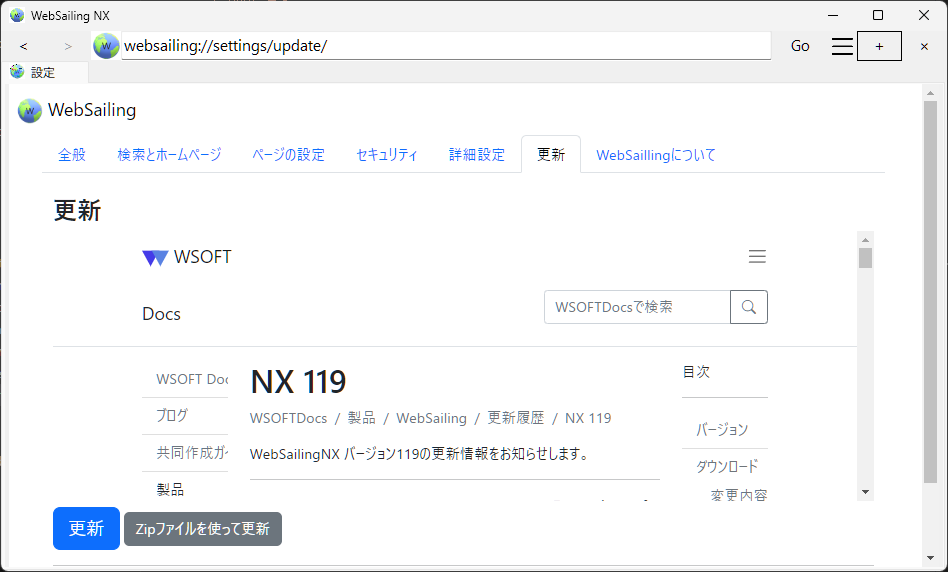Close the current tab with the small × button
This screenshot has width=948, height=572.
pyautogui.click(x=924, y=47)
